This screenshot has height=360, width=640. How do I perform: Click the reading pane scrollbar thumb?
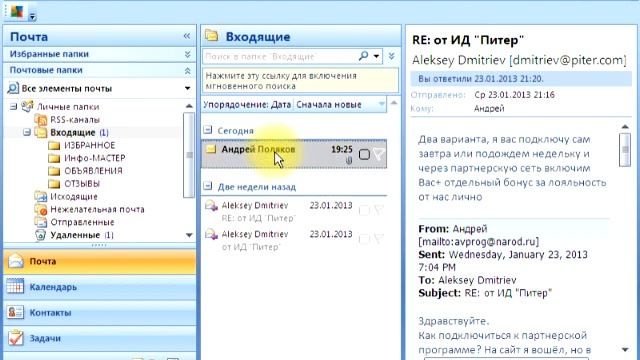click(625, 150)
